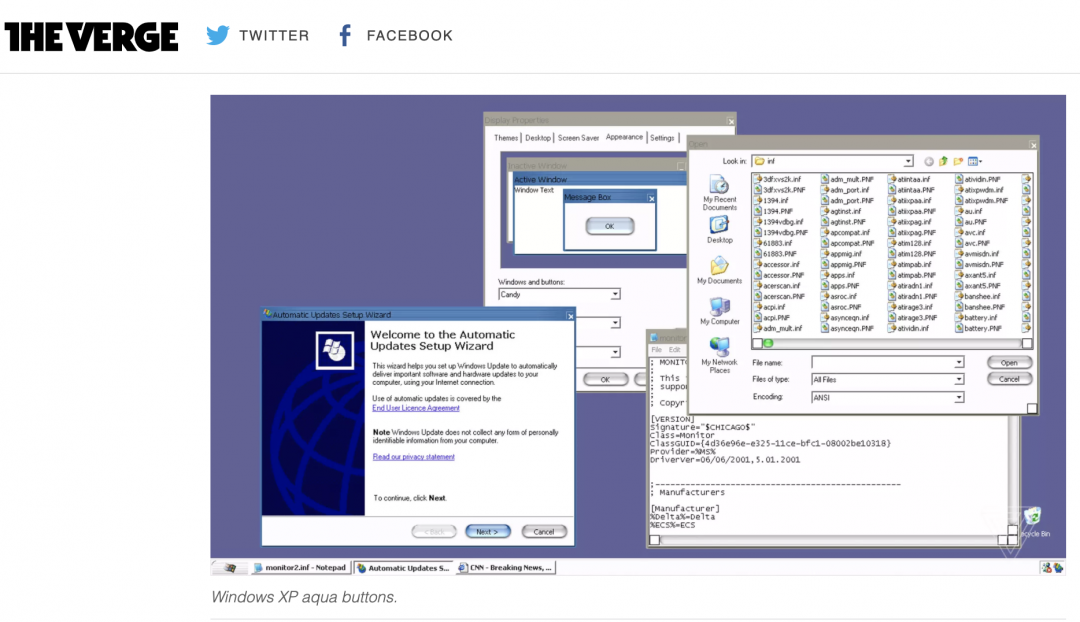Expand the Look in folder dropdown
The image size is (1080, 622).
tap(908, 161)
